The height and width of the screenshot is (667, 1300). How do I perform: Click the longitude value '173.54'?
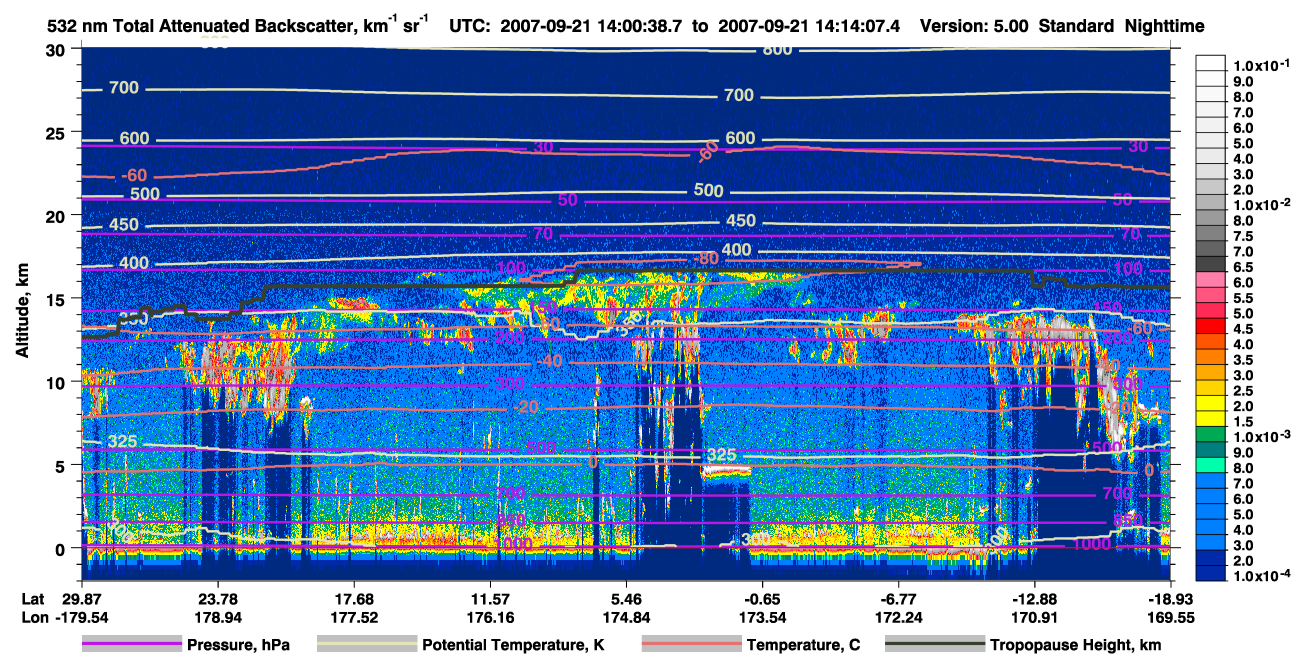tap(762, 617)
